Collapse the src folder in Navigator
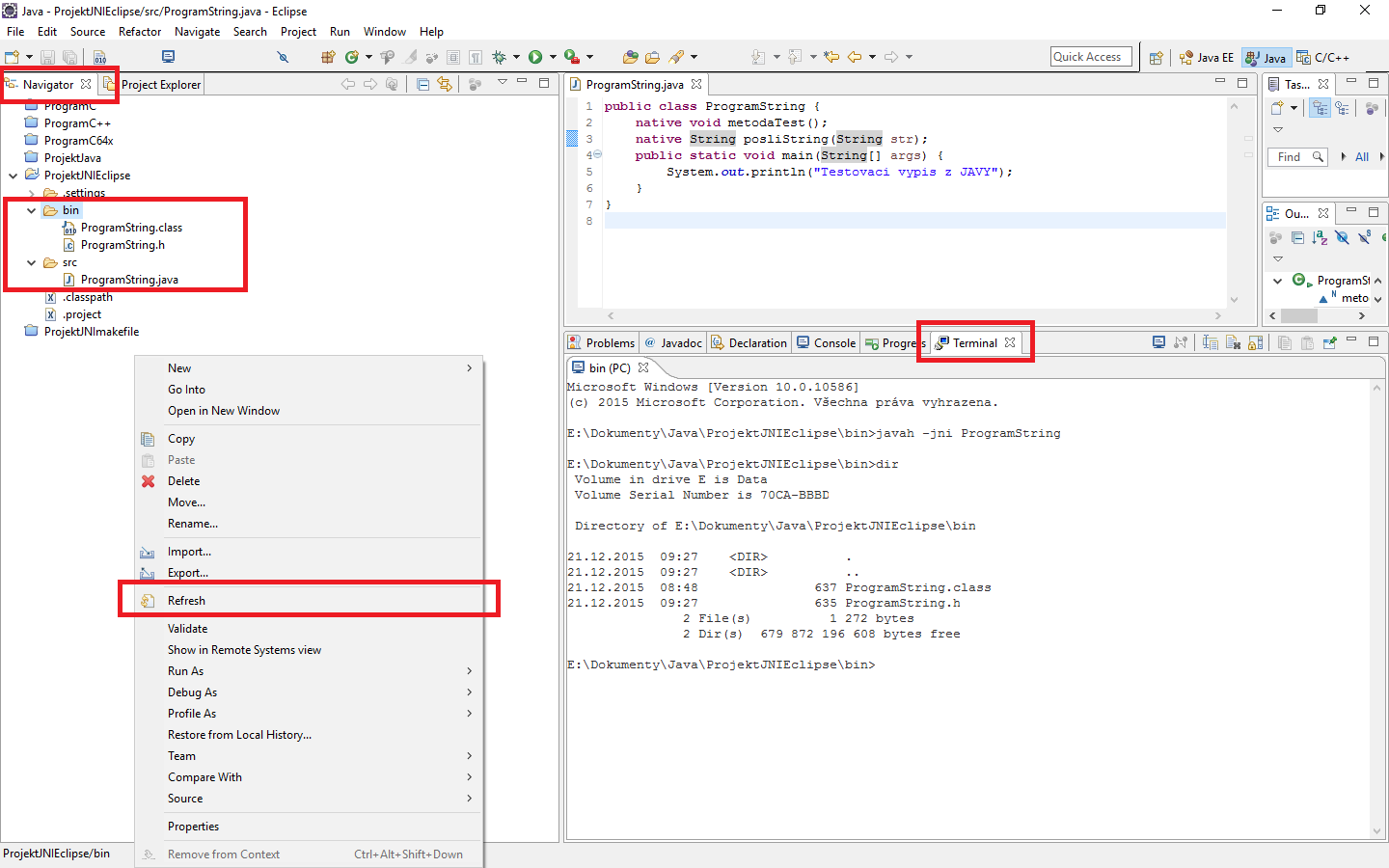Image resolution: width=1389 pixels, height=868 pixels. [31, 261]
